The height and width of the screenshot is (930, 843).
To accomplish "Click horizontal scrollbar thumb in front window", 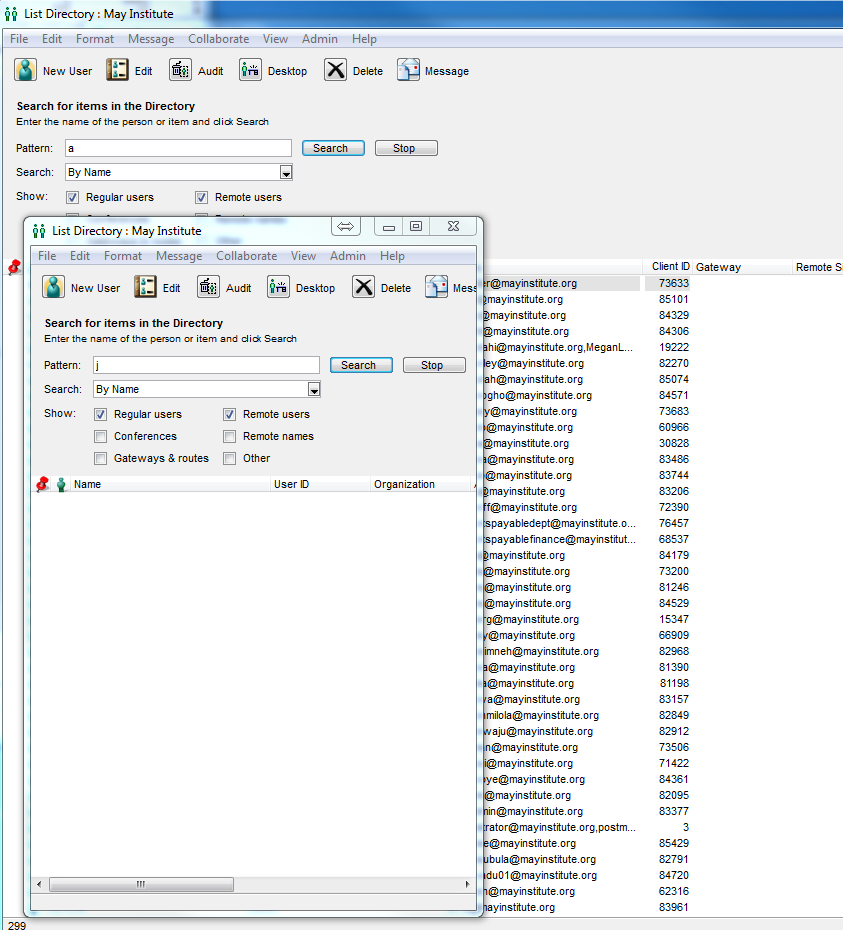I will pyautogui.click(x=141, y=884).
